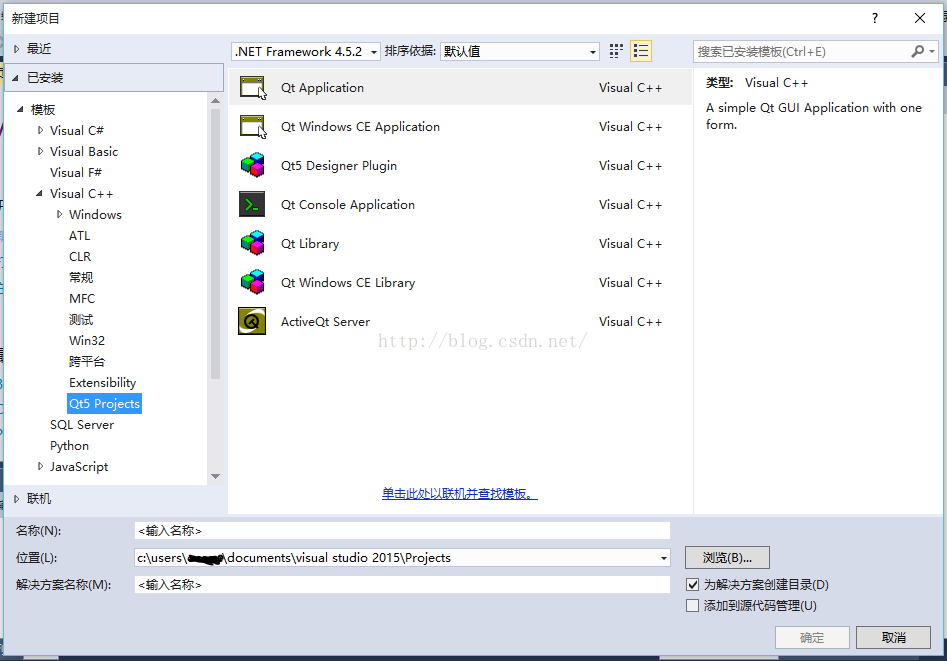Select CLR template category

pos(80,257)
